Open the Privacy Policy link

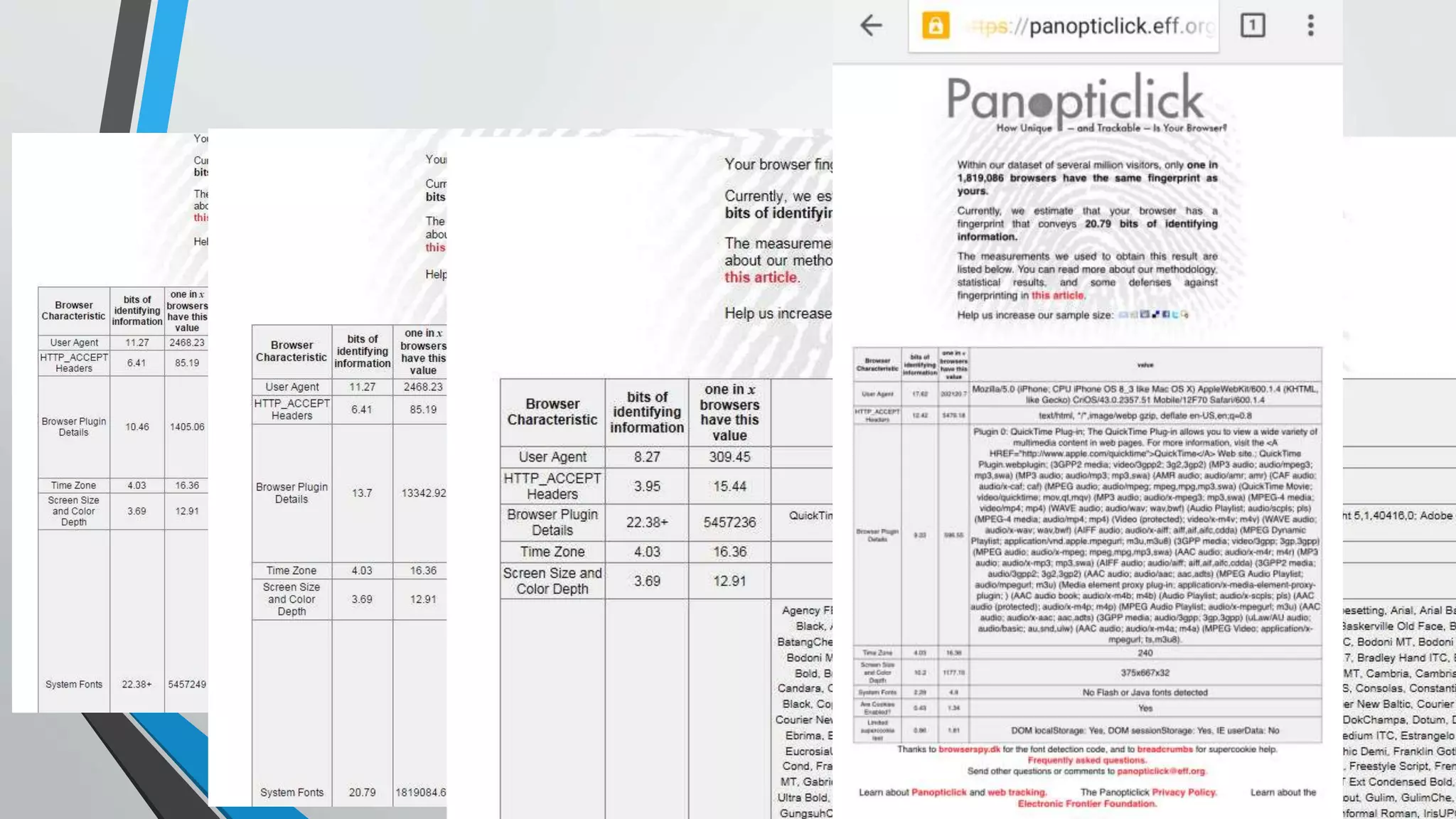coord(1184,792)
